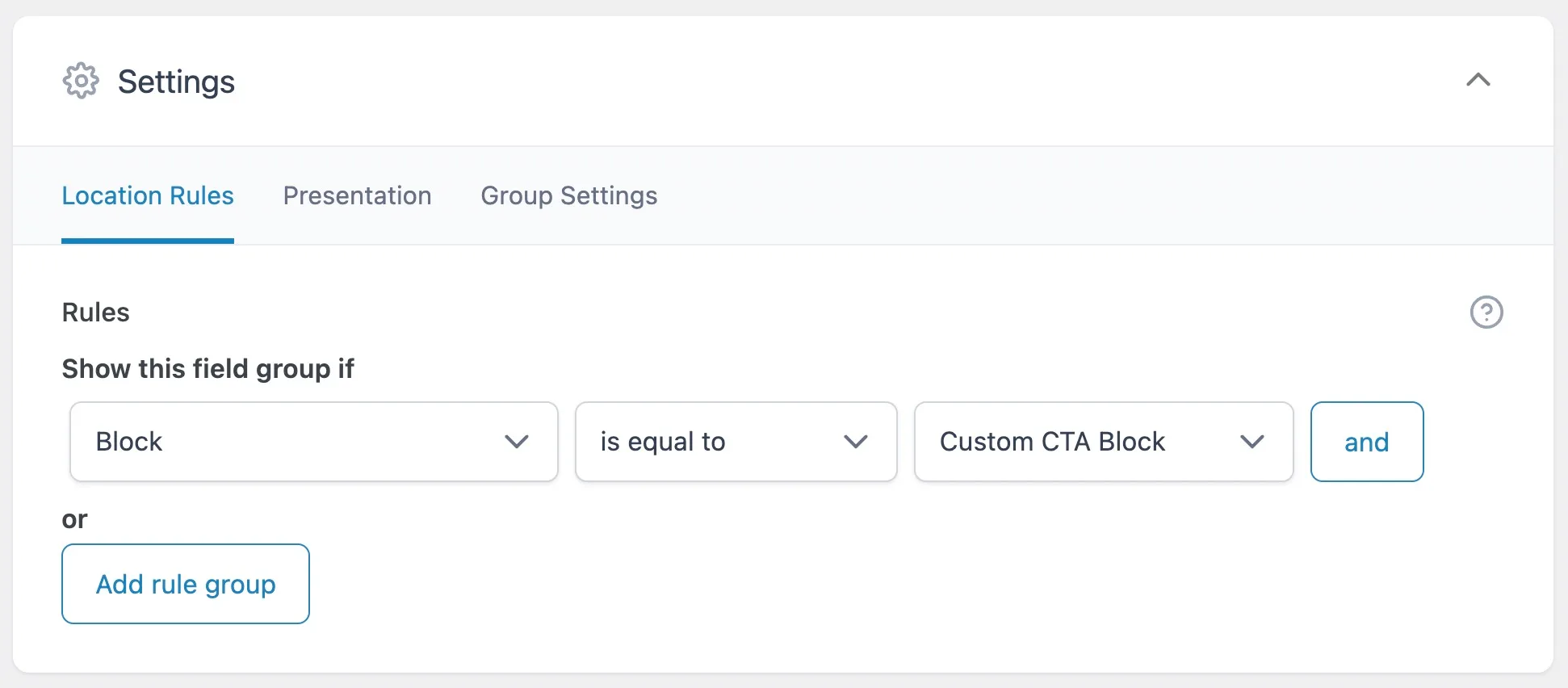1568x688 pixels.
Task: Click the Add rule group button
Action: [x=186, y=584]
